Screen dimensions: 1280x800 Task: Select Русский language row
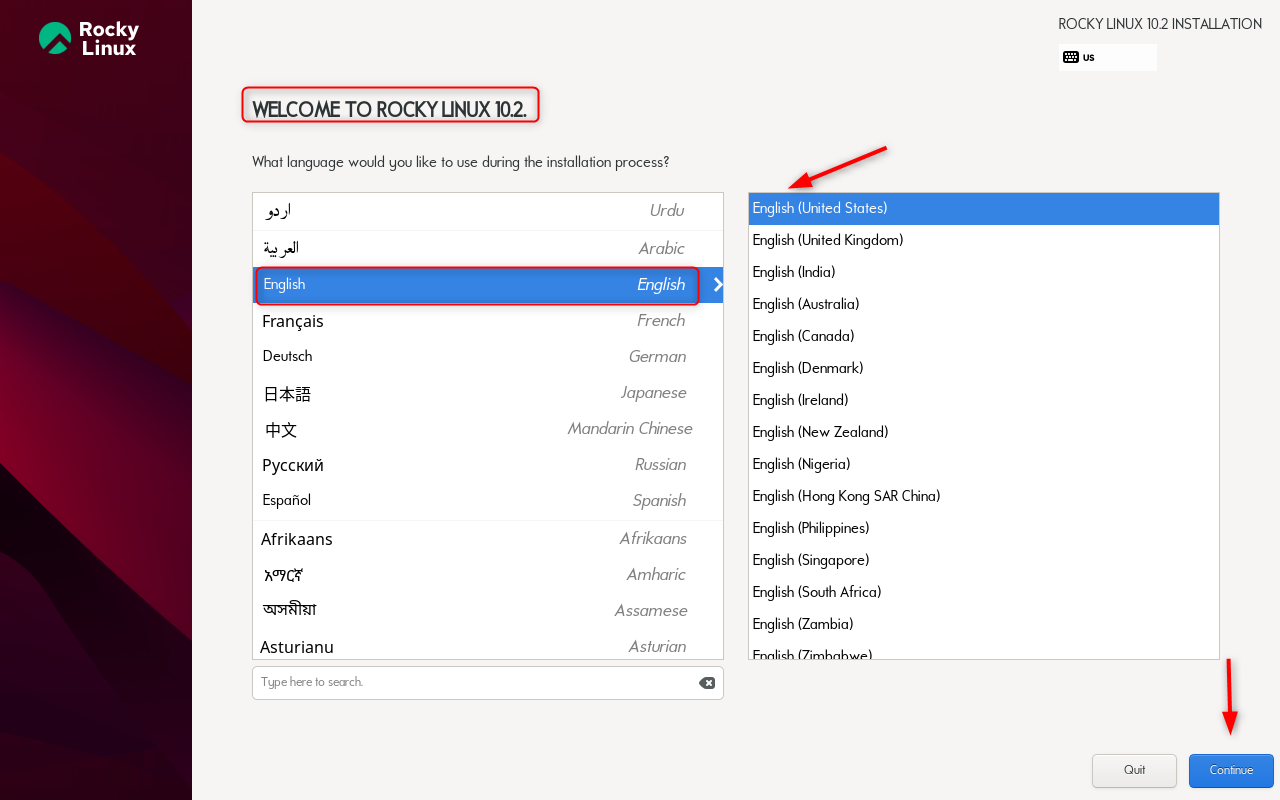pyautogui.click(x=488, y=465)
